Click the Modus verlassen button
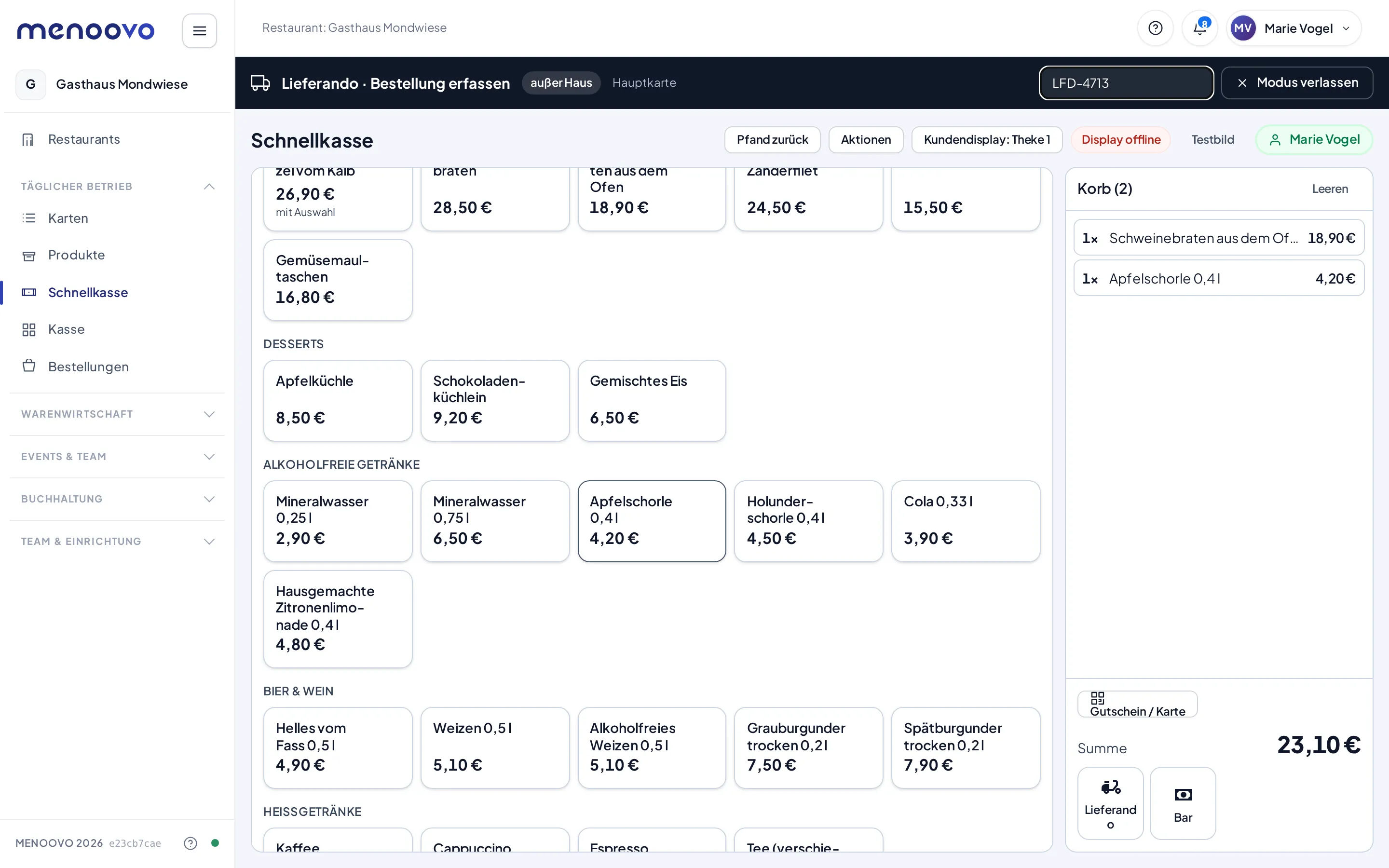 click(x=1297, y=82)
